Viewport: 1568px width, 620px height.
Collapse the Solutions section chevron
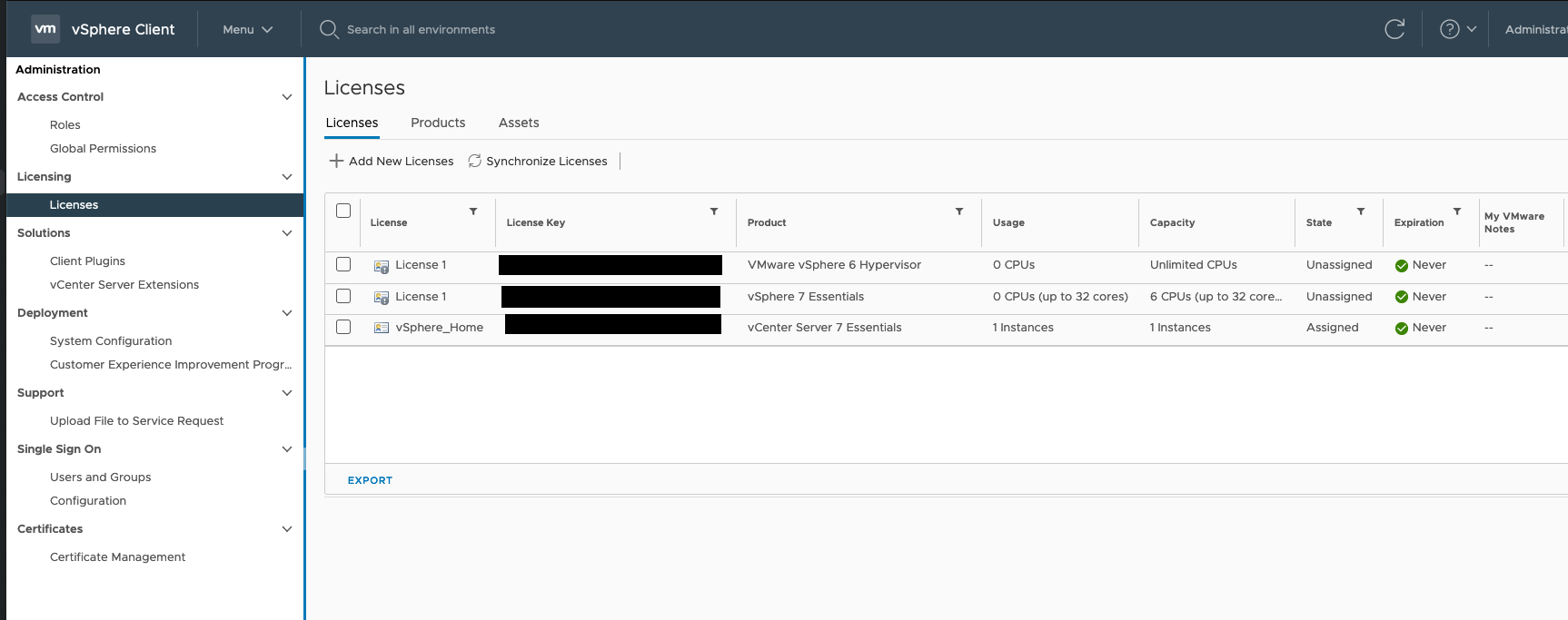[x=287, y=233]
